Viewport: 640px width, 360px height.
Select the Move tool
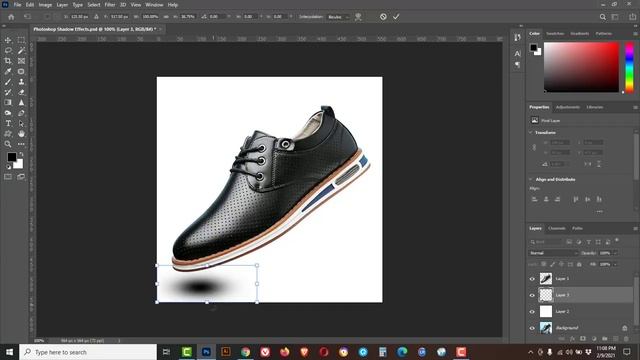pos(8,40)
